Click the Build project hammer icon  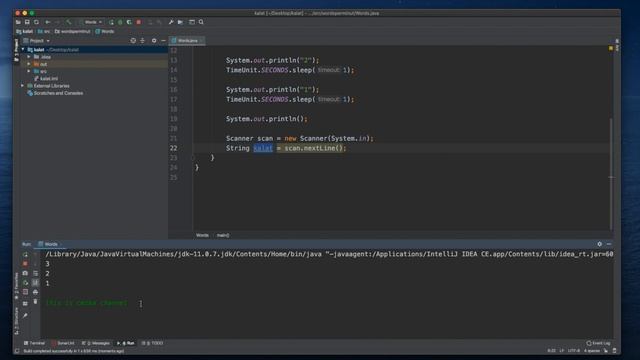(69, 22)
